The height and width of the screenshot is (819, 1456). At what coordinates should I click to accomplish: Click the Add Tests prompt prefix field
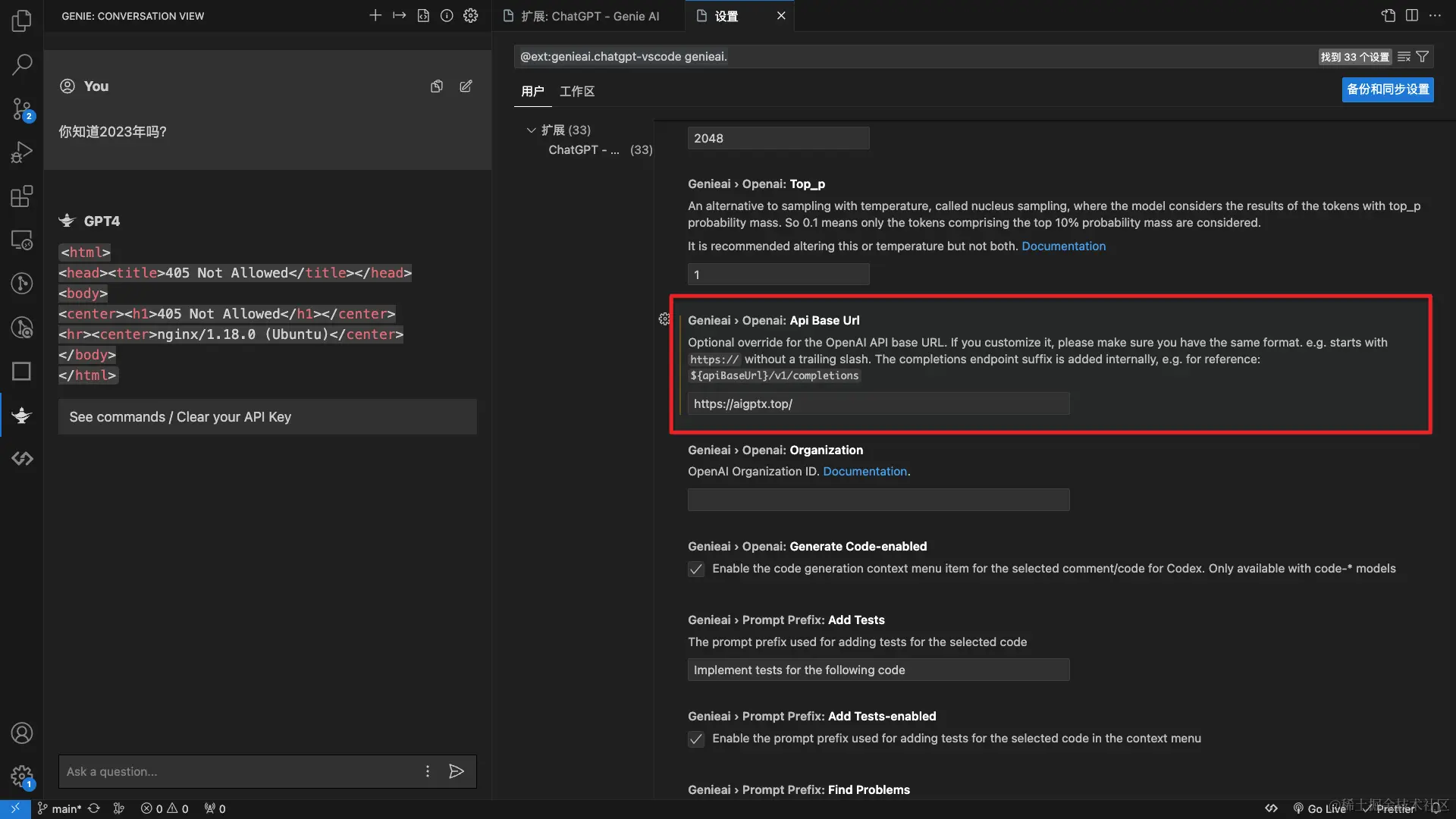[878, 670]
